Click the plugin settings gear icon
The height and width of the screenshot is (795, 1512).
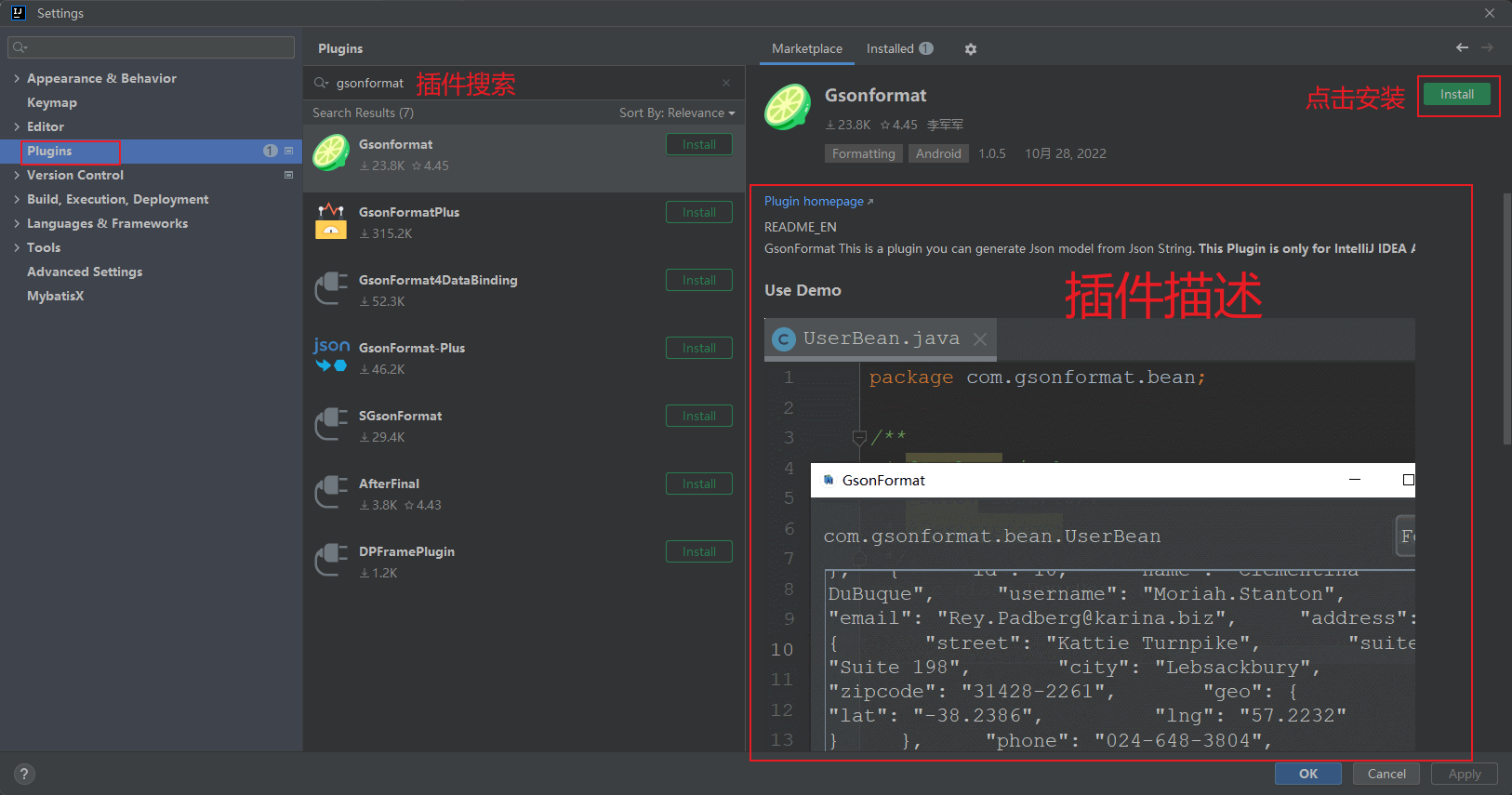[971, 49]
